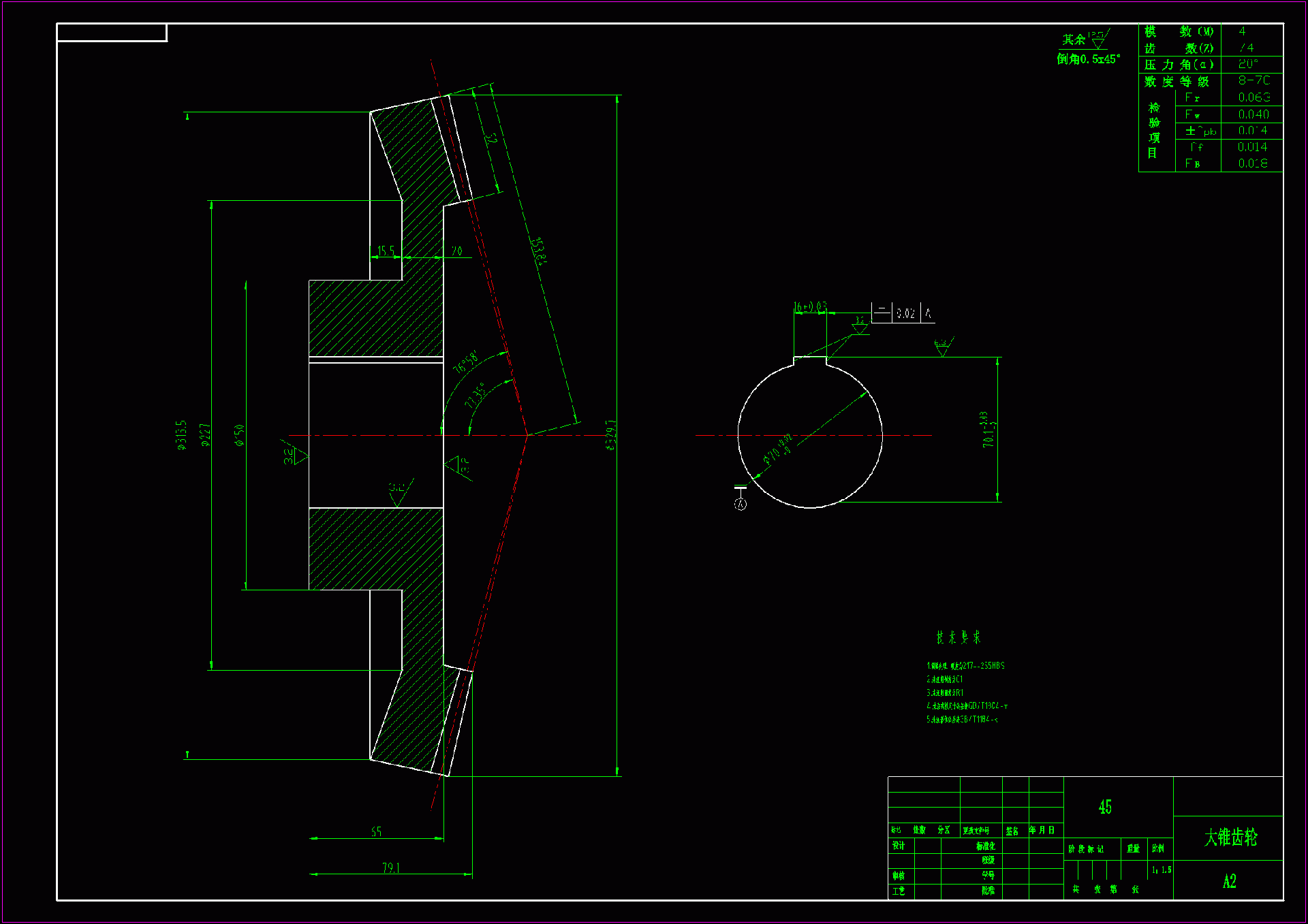Select the Φ329.7 vertical dimension text
Screen dimensions: 1308x924
coord(610,434)
